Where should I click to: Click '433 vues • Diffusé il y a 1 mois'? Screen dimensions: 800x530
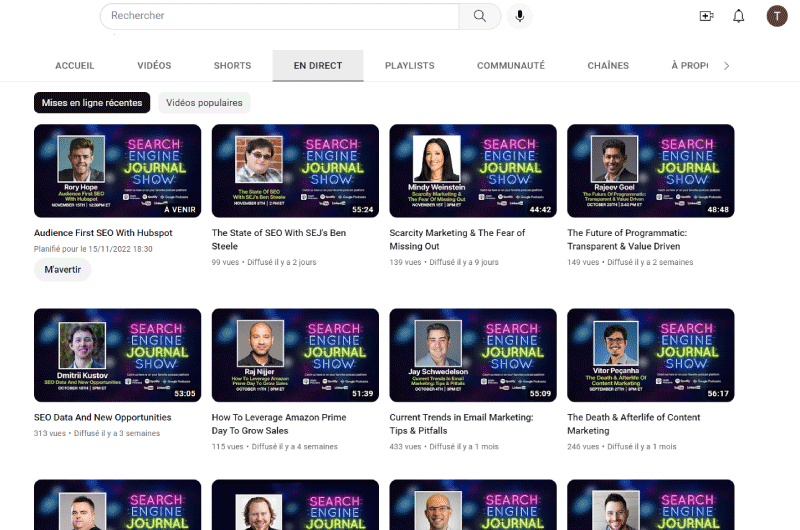click(x=444, y=446)
